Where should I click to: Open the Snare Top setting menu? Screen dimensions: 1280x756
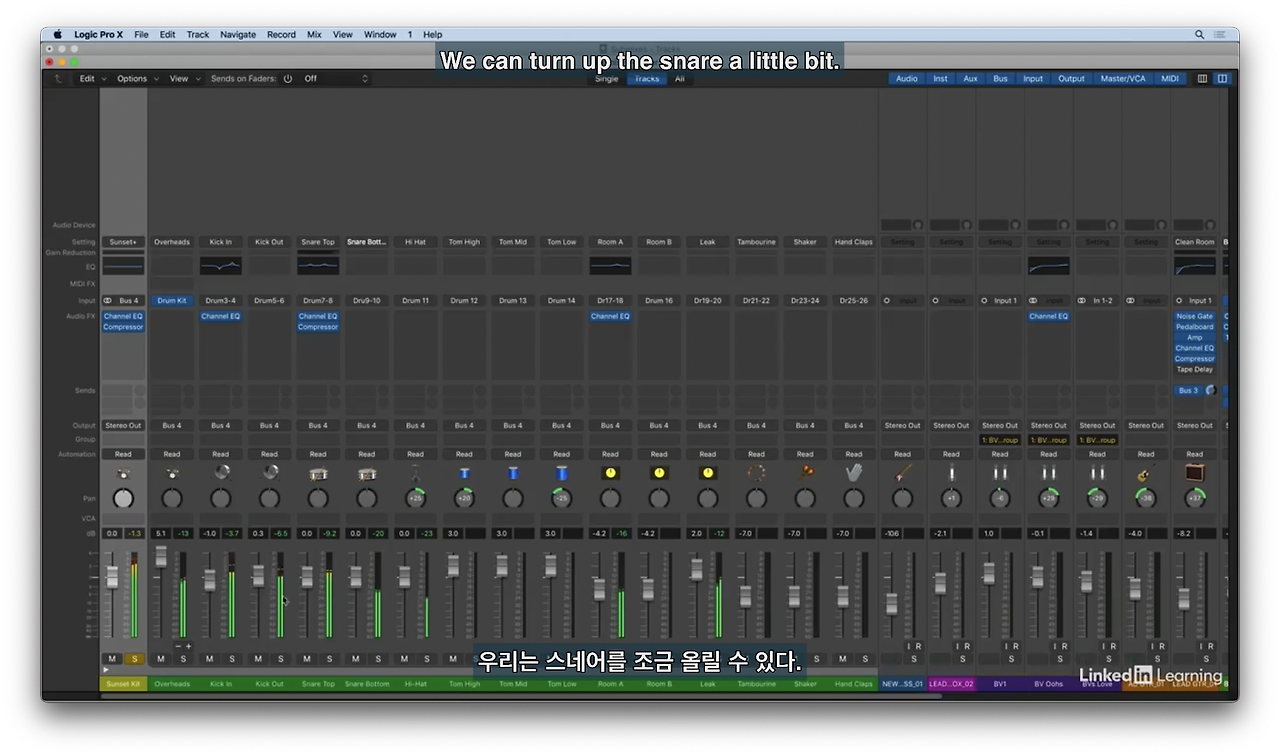318,242
